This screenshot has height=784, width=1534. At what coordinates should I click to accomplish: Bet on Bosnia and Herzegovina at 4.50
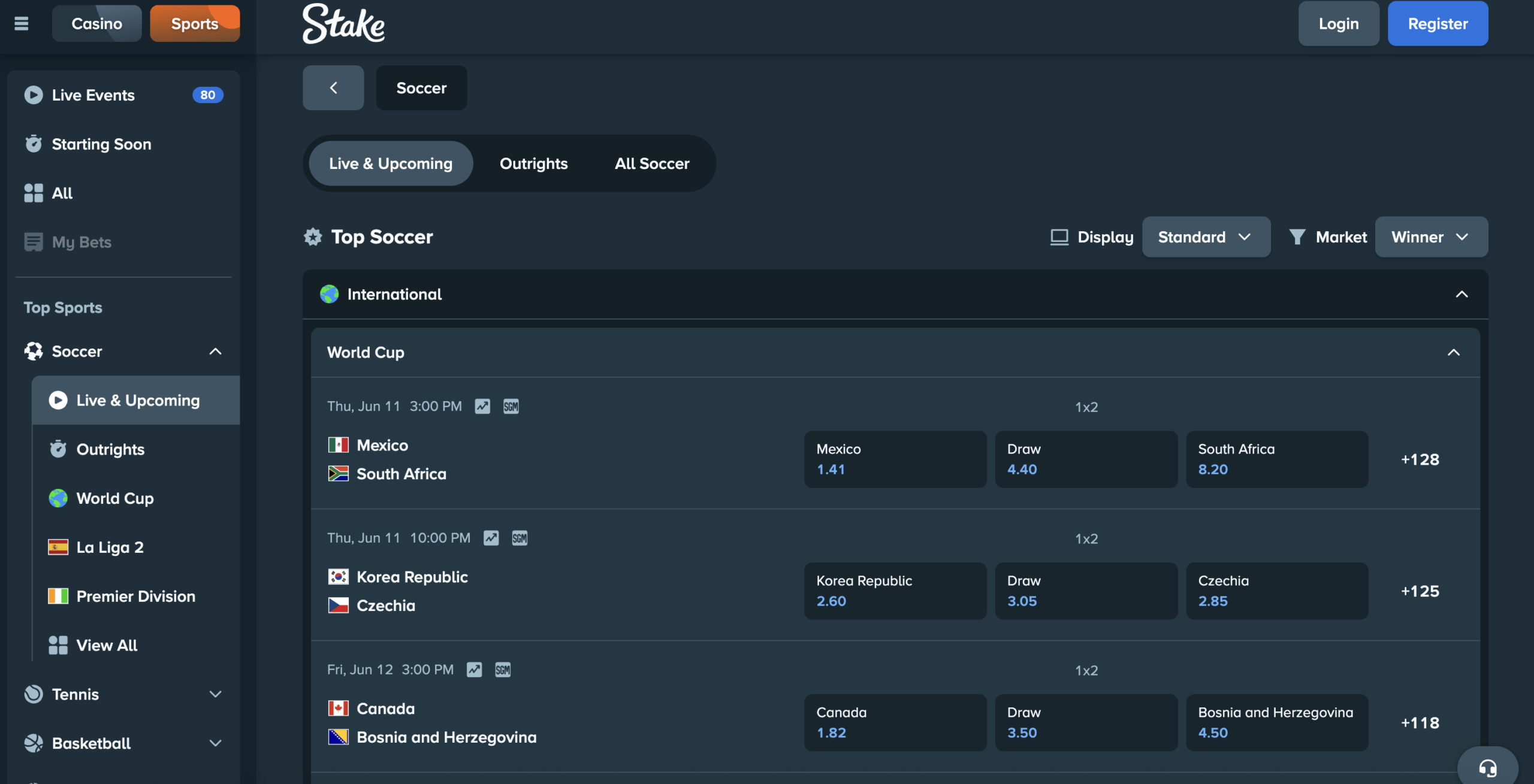tap(1277, 722)
